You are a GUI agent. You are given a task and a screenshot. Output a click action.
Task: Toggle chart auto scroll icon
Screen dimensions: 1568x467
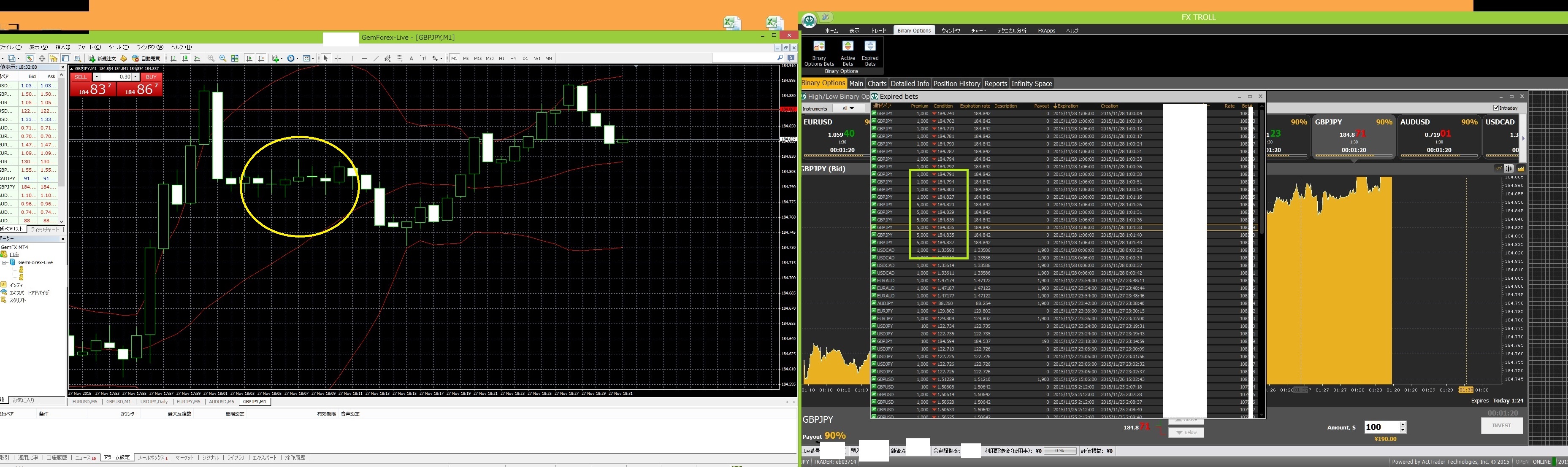[x=249, y=58]
